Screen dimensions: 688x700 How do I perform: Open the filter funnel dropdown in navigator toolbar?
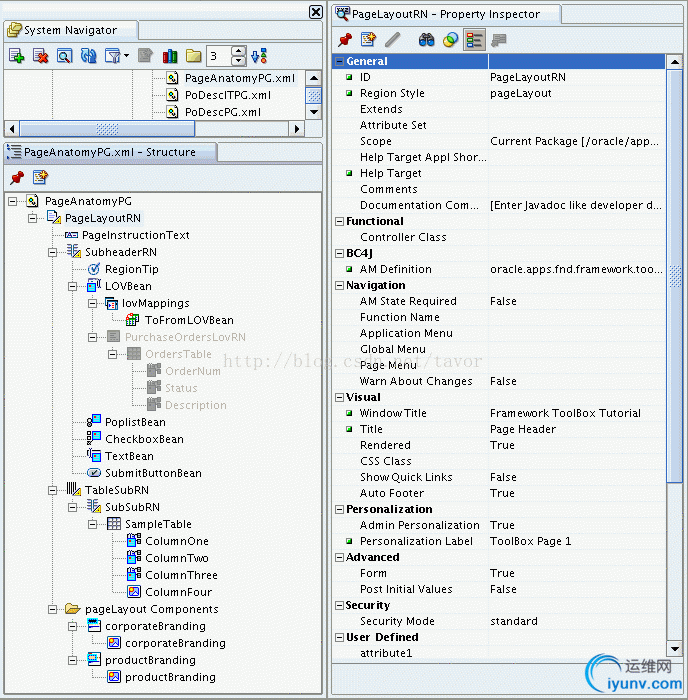coord(116,56)
